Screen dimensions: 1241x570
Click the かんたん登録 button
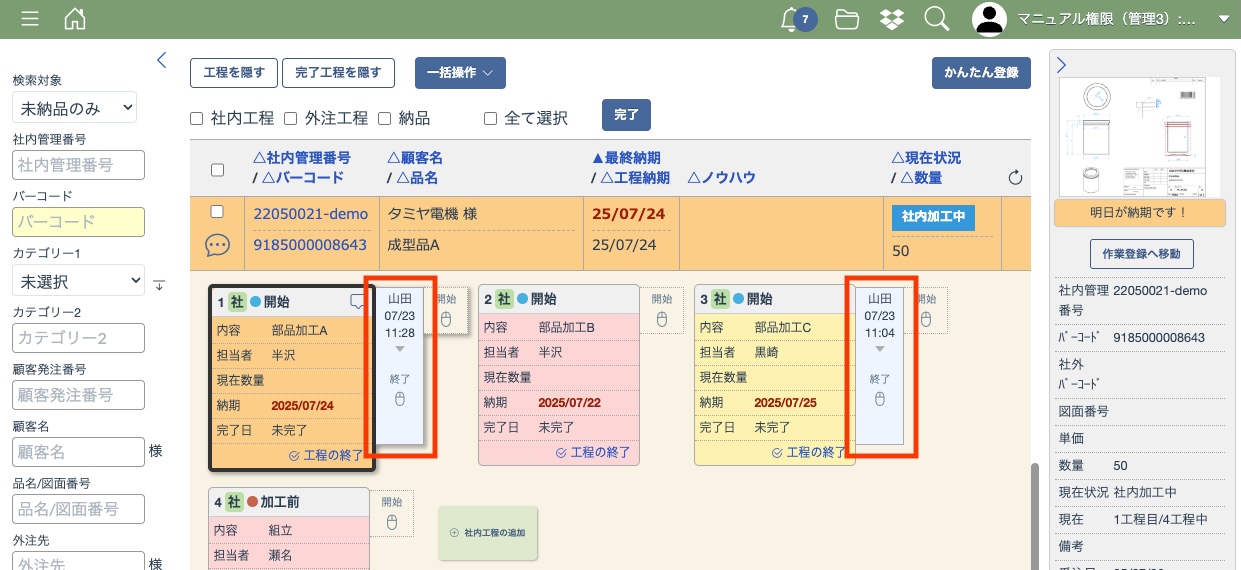click(980, 73)
